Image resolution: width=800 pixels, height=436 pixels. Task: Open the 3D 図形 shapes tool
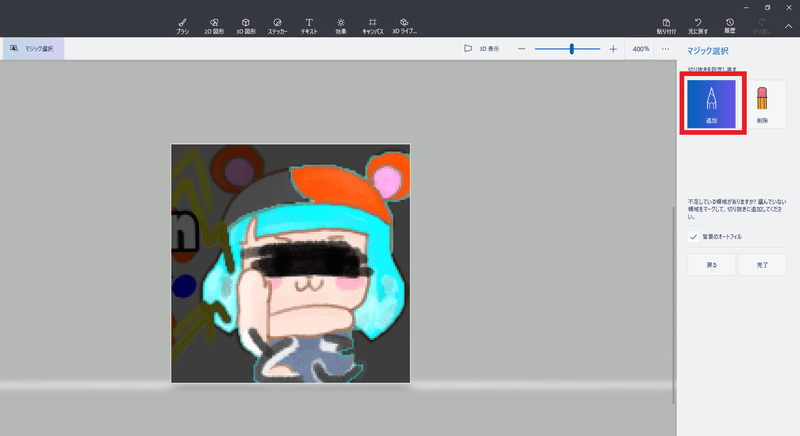[x=245, y=25]
